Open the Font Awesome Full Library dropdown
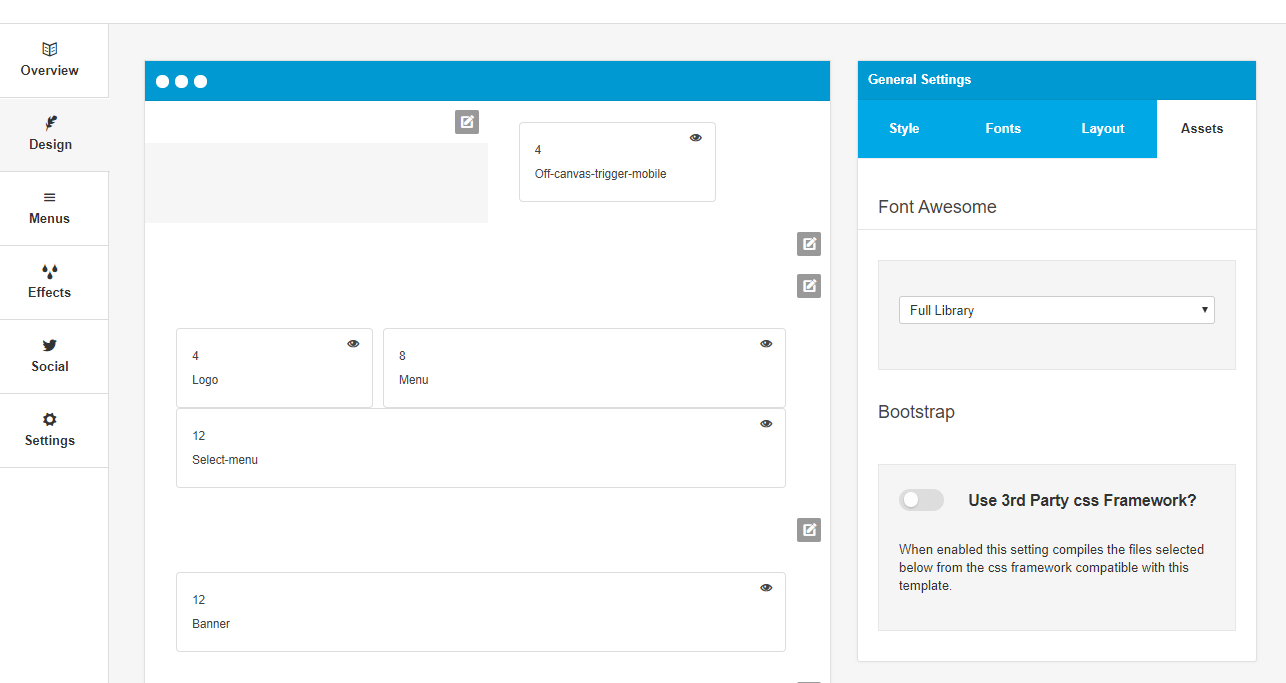 [1057, 310]
